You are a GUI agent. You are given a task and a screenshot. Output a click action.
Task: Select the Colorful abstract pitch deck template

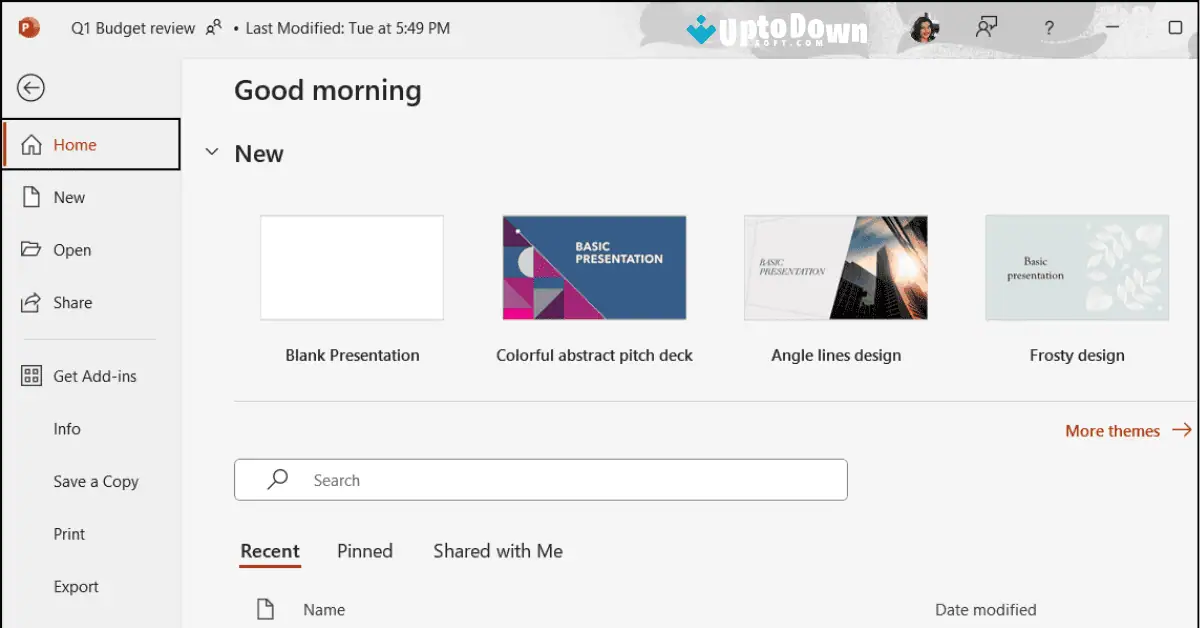[594, 267]
